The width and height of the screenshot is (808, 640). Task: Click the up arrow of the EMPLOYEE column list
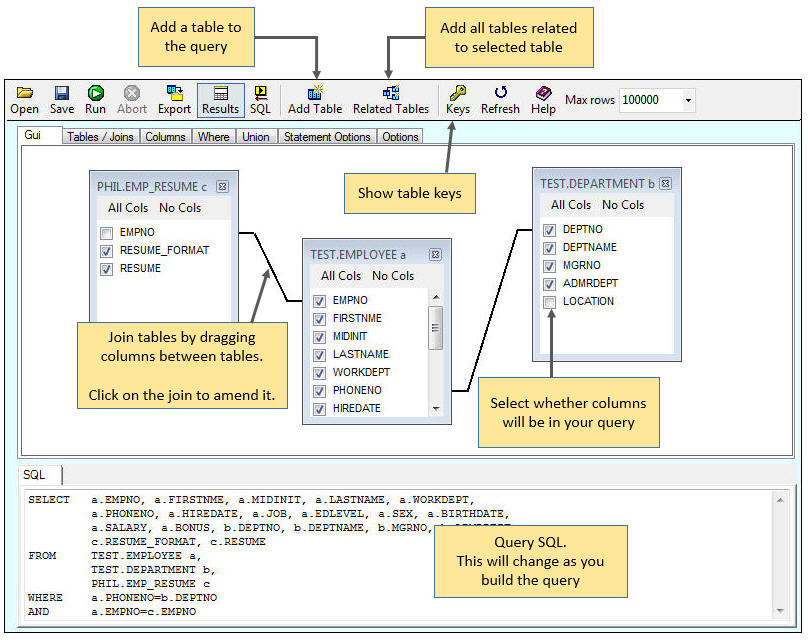[x=435, y=298]
